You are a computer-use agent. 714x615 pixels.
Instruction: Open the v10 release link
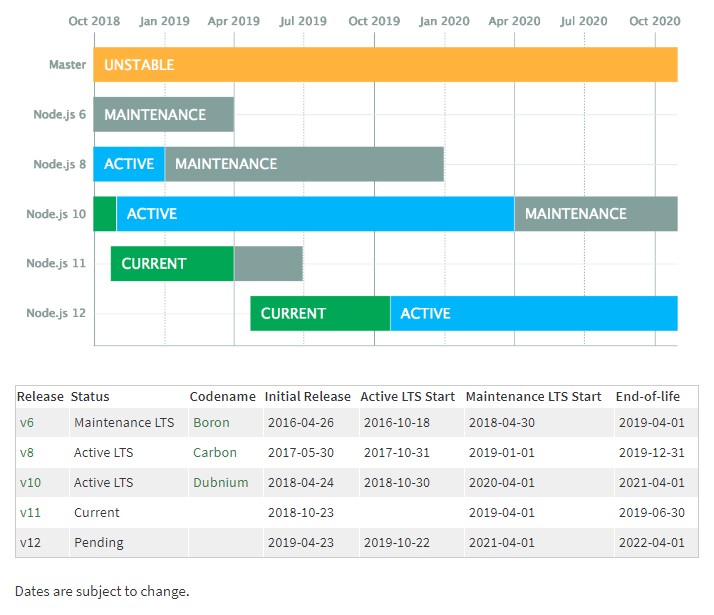[x=30, y=483]
